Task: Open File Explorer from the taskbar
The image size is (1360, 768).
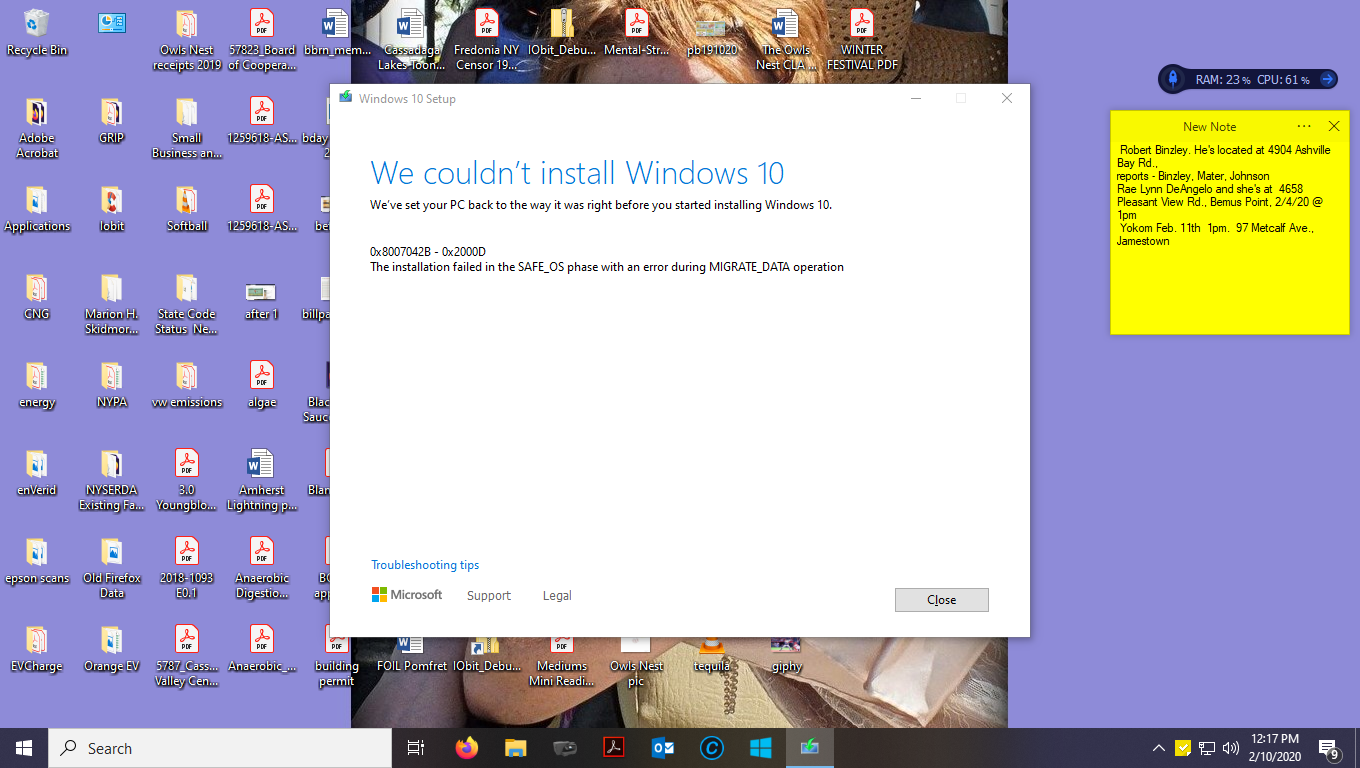Action: click(x=515, y=748)
